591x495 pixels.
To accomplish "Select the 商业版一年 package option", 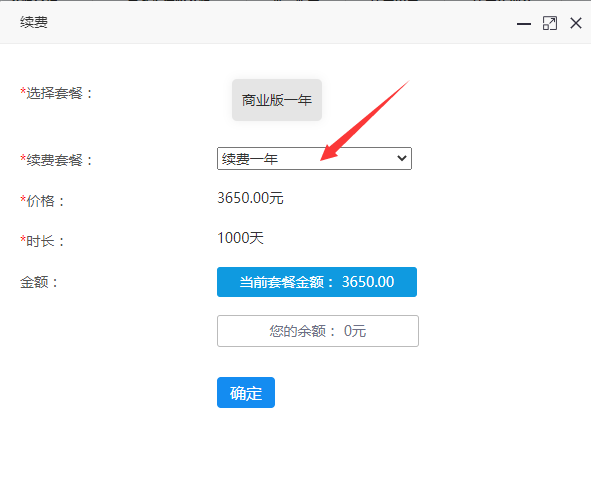I will click(x=277, y=100).
